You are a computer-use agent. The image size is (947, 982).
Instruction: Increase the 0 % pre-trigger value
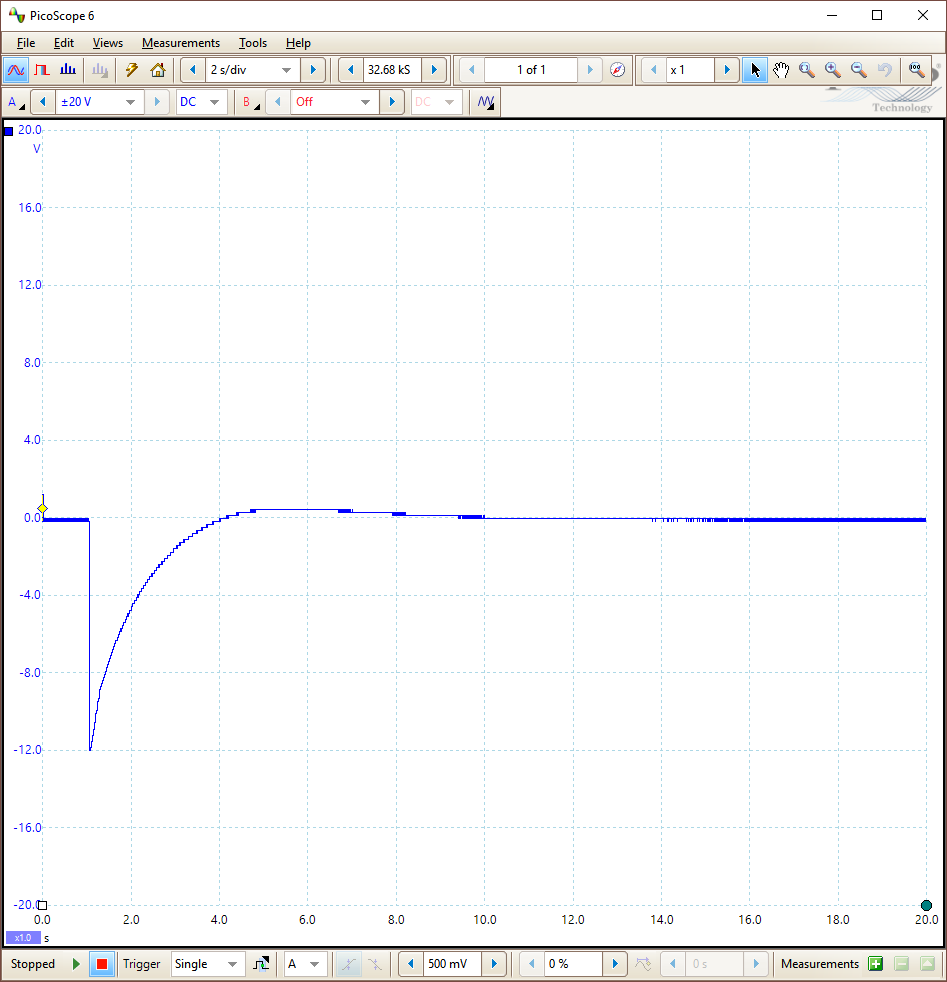[614, 963]
